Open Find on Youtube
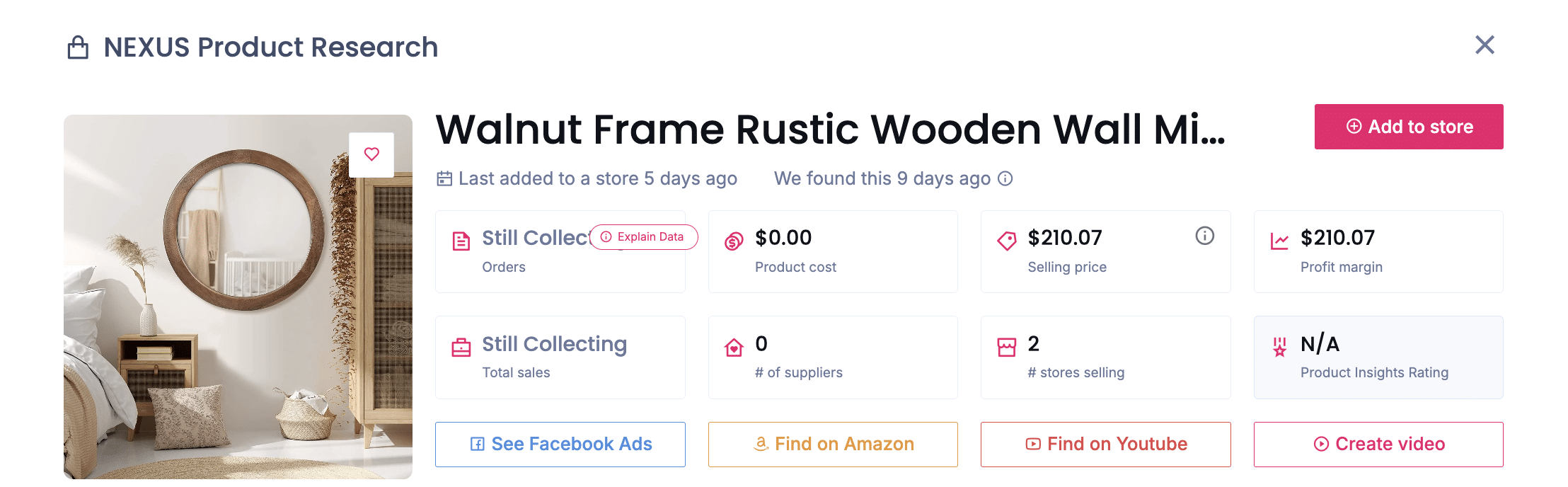1568x487 pixels. (1105, 444)
